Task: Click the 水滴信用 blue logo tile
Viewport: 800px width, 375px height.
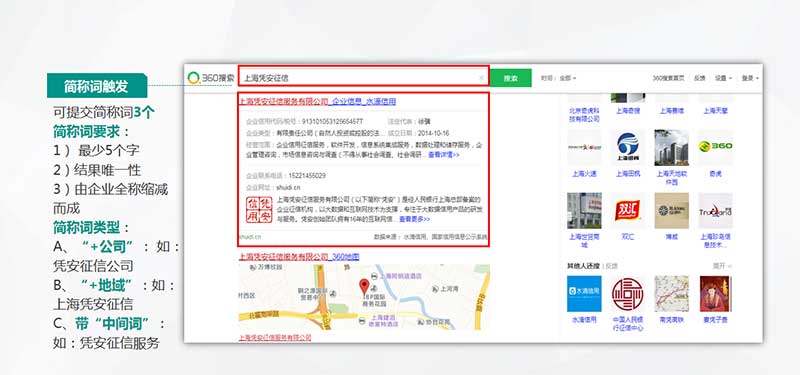Action: (x=584, y=294)
